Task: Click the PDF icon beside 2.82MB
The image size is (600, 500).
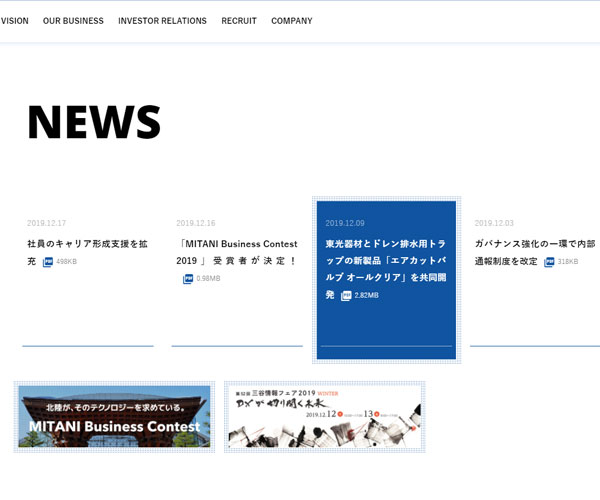Action: [x=346, y=296]
